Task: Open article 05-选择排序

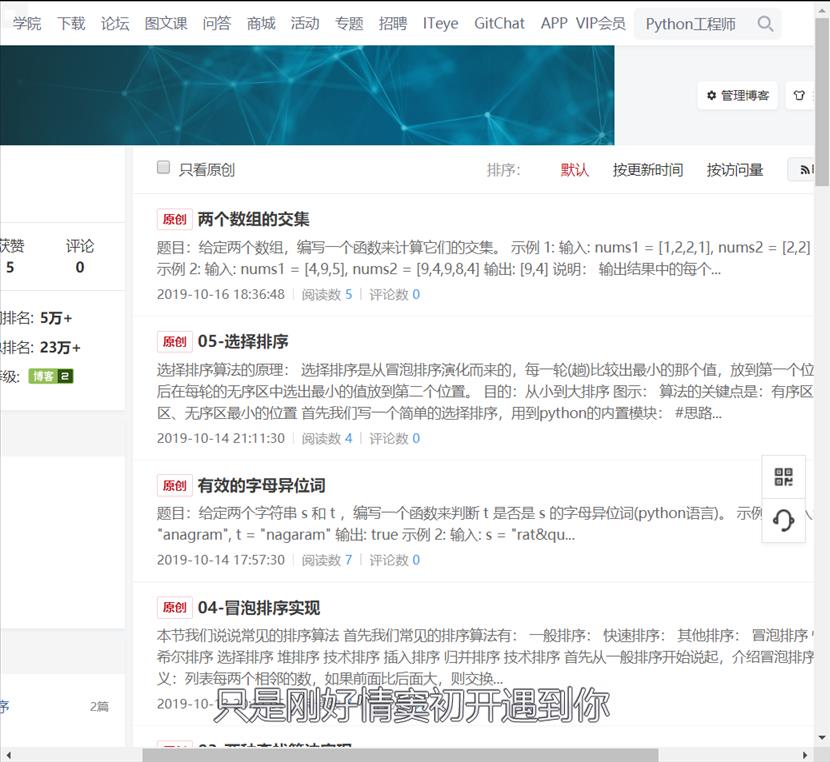Action: point(243,342)
